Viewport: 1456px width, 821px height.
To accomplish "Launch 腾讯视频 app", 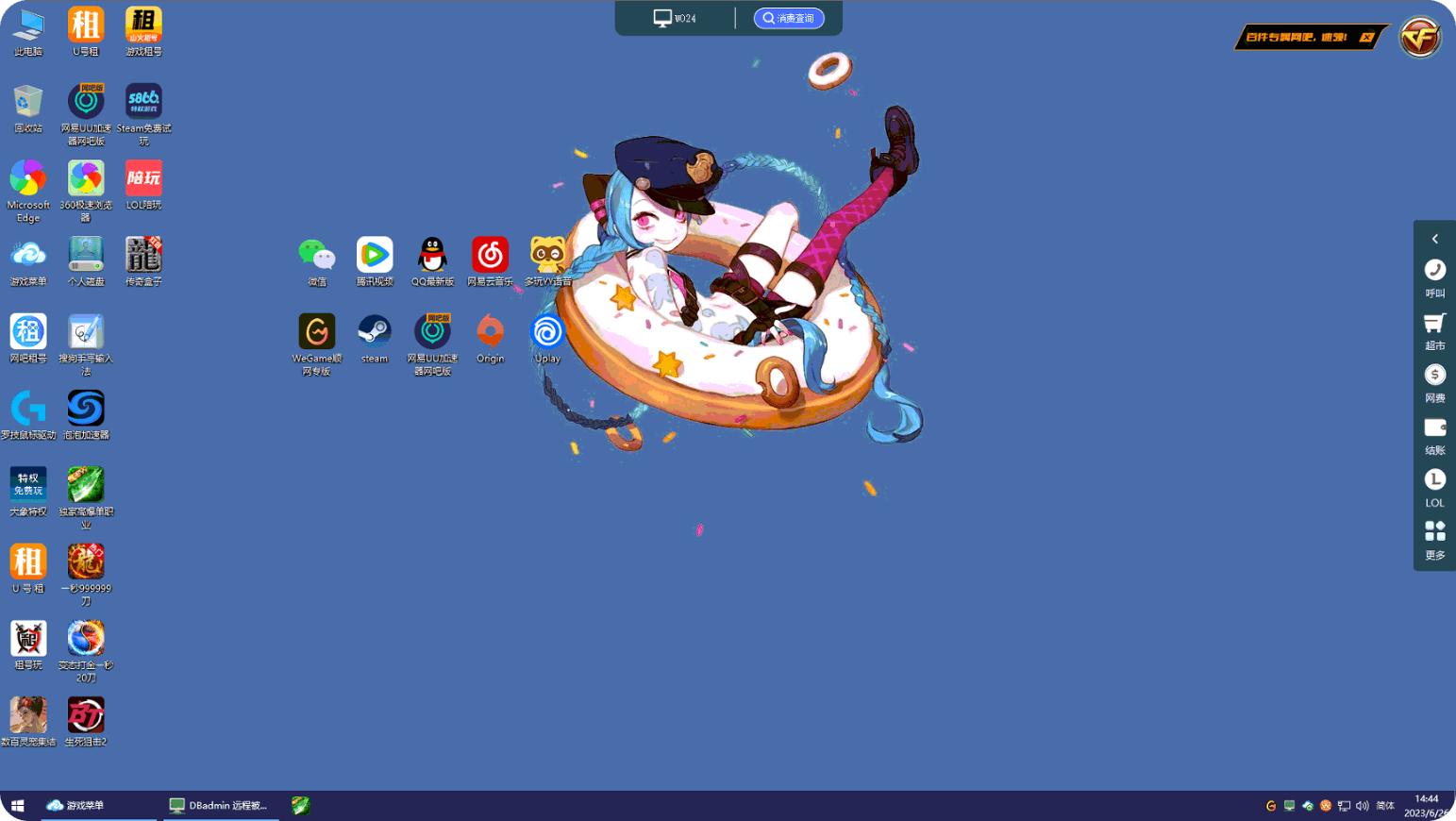I will click(x=375, y=261).
